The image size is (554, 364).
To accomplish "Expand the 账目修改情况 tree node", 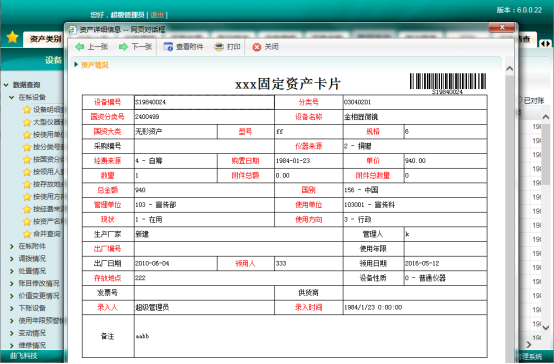I will click(12, 283).
